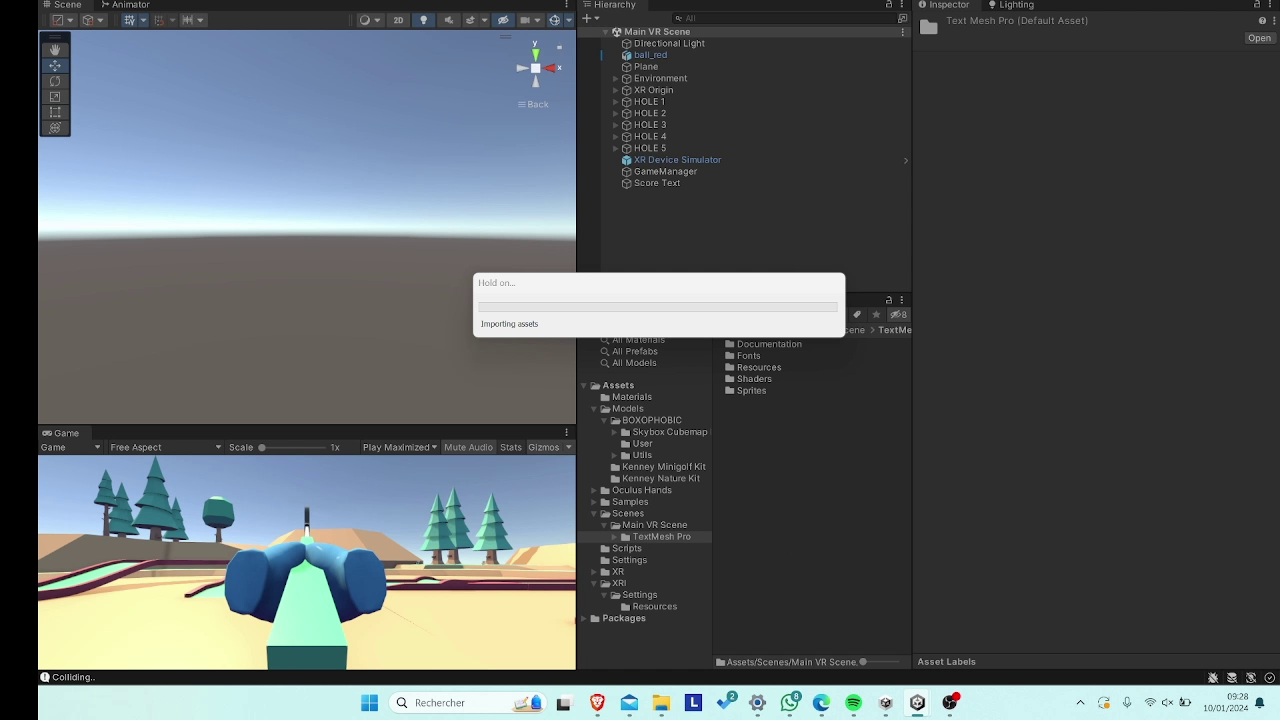The width and height of the screenshot is (1280, 720).
Task: Select the Hand tool in Scene view
Action: [55, 48]
